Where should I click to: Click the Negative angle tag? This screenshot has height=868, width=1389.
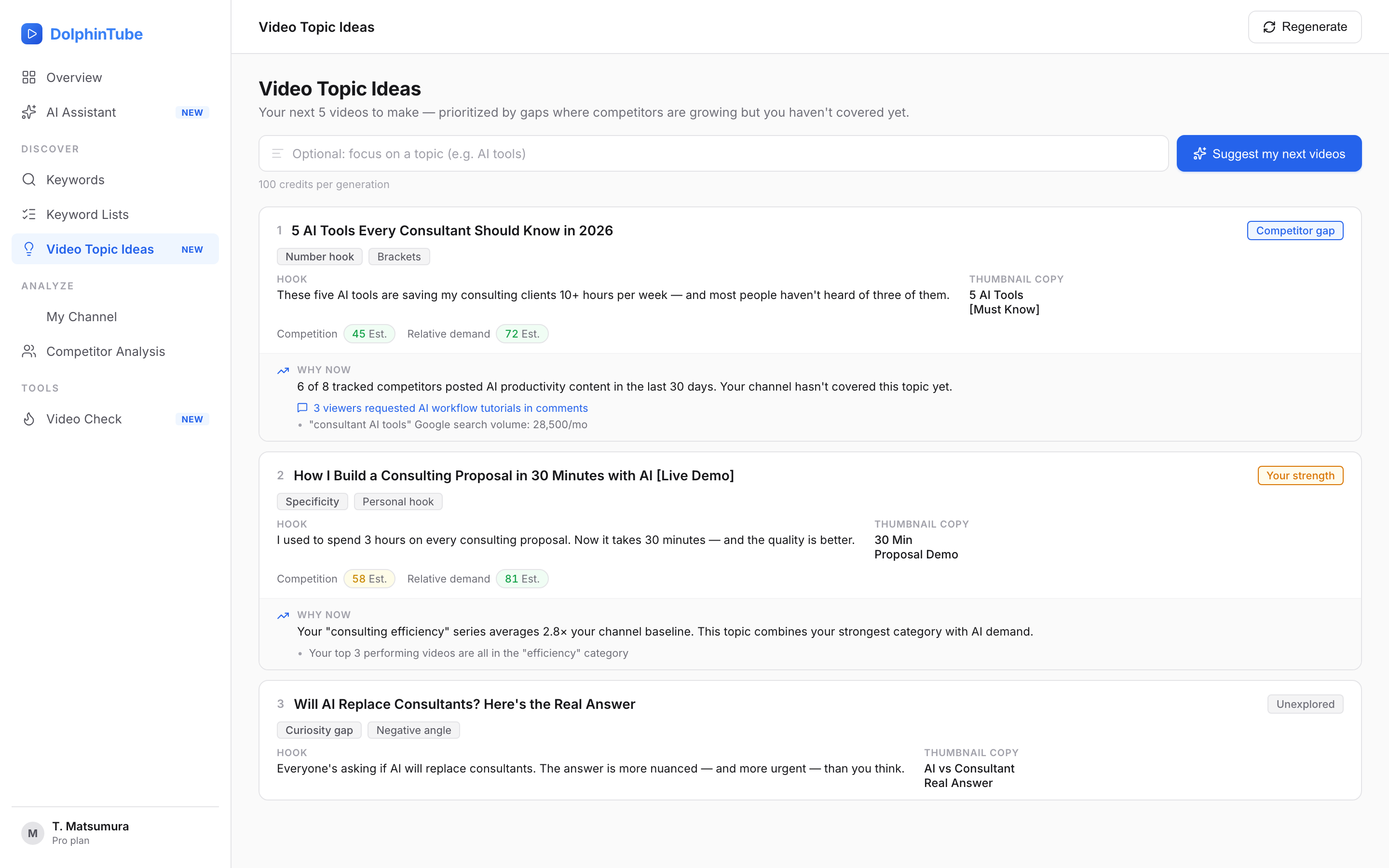pos(413,730)
